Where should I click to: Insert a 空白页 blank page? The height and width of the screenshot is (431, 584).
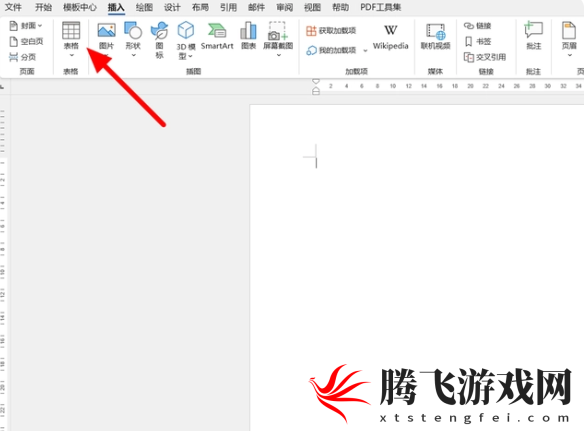26,41
